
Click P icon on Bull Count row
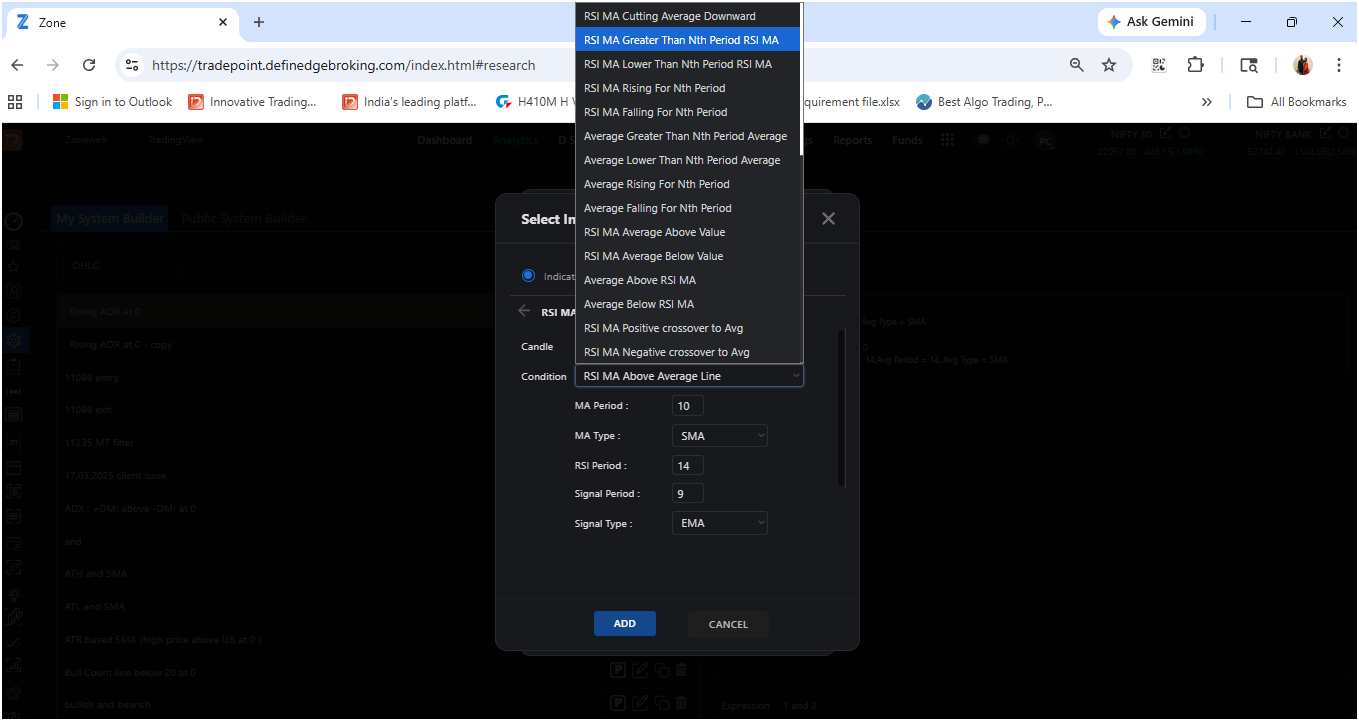click(619, 671)
